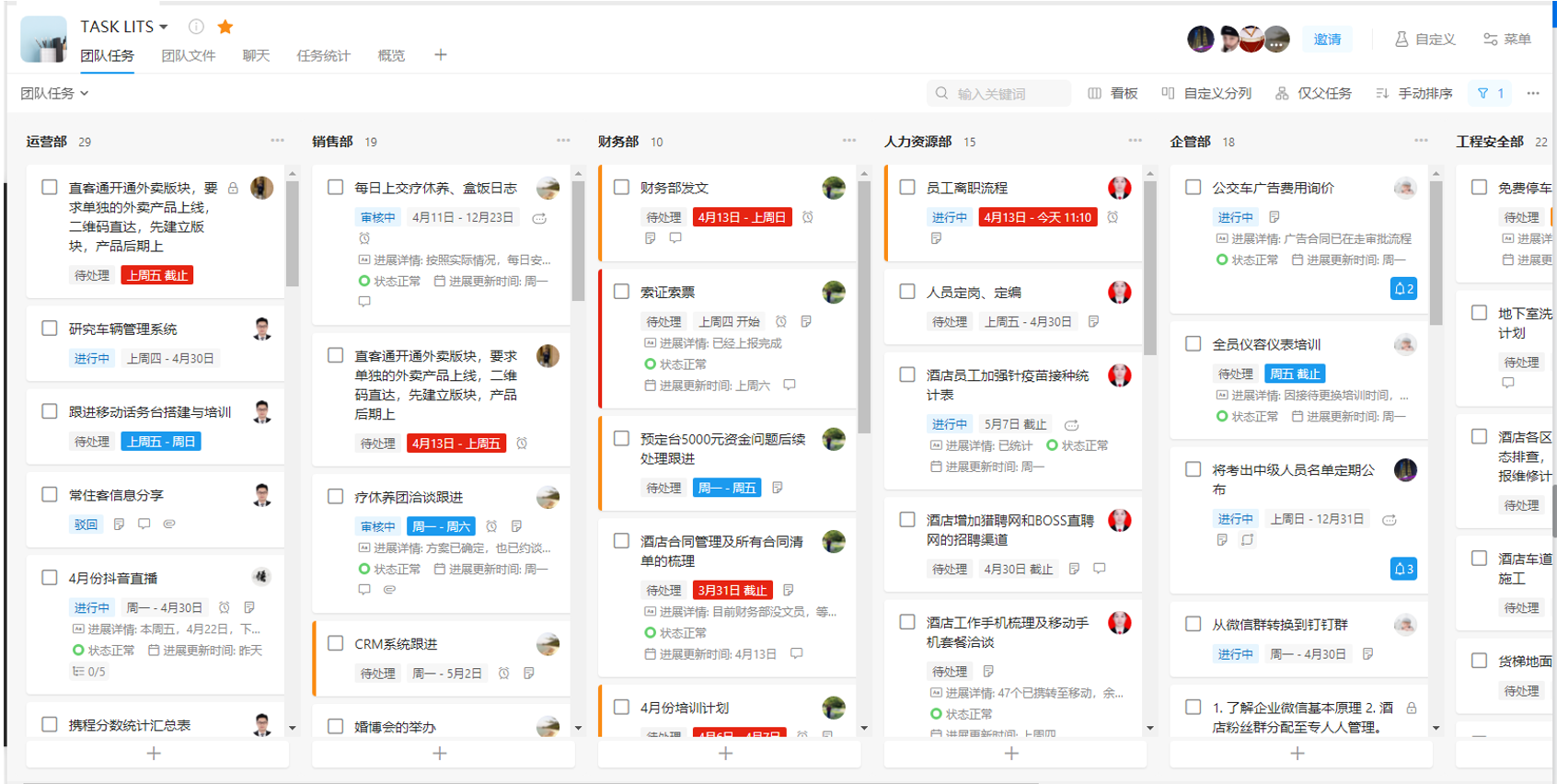This screenshot has height=784, width=1557.
Task: Open 运营部 column more options
Action: click(x=277, y=141)
